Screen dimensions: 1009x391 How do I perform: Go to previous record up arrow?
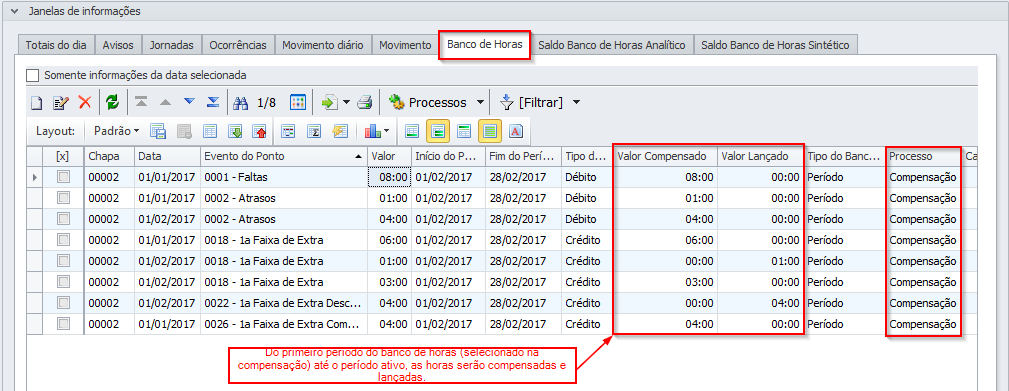(165, 102)
